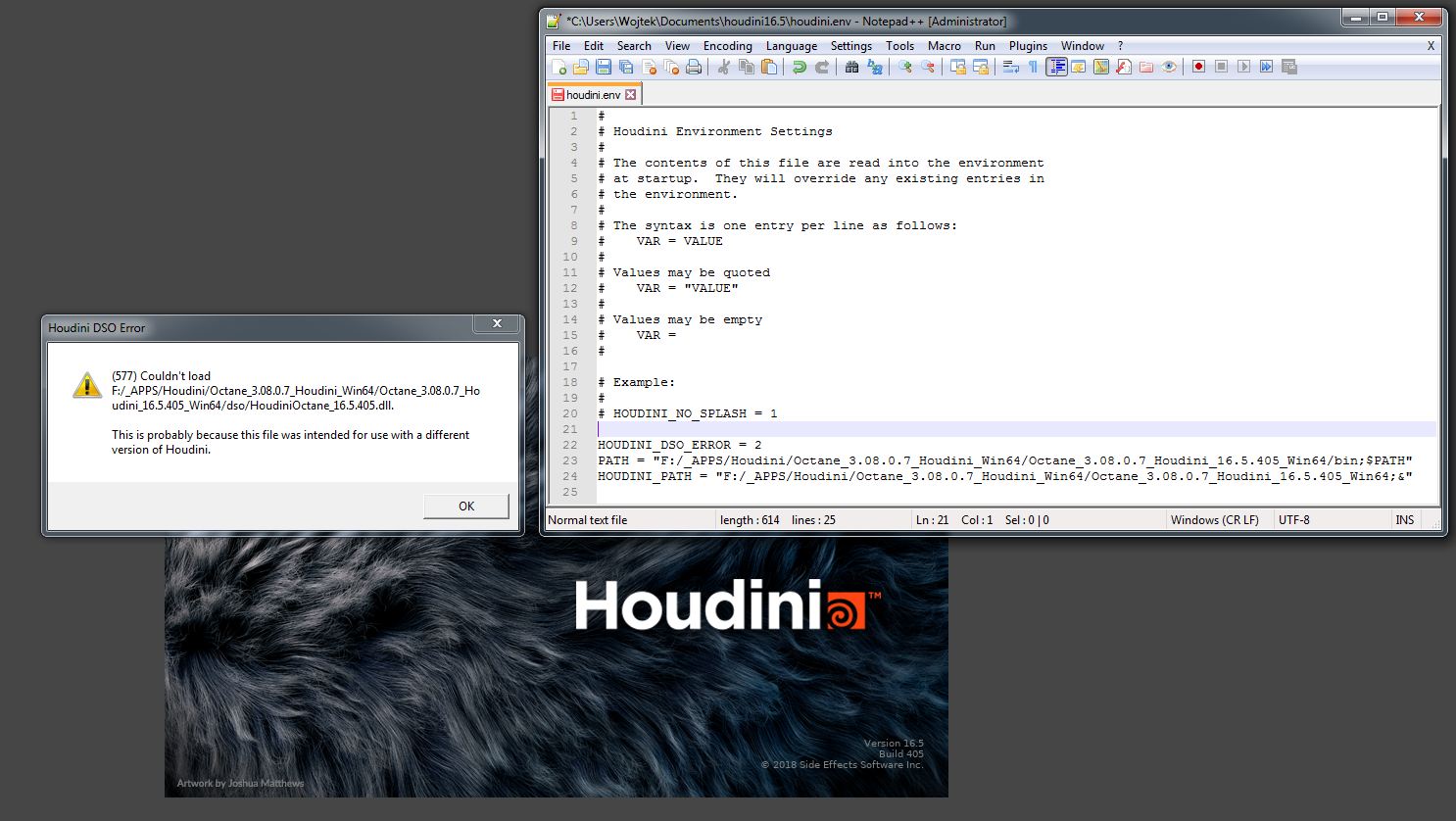Start macro recording with red dot
The image size is (1456, 821).
click(1198, 67)
